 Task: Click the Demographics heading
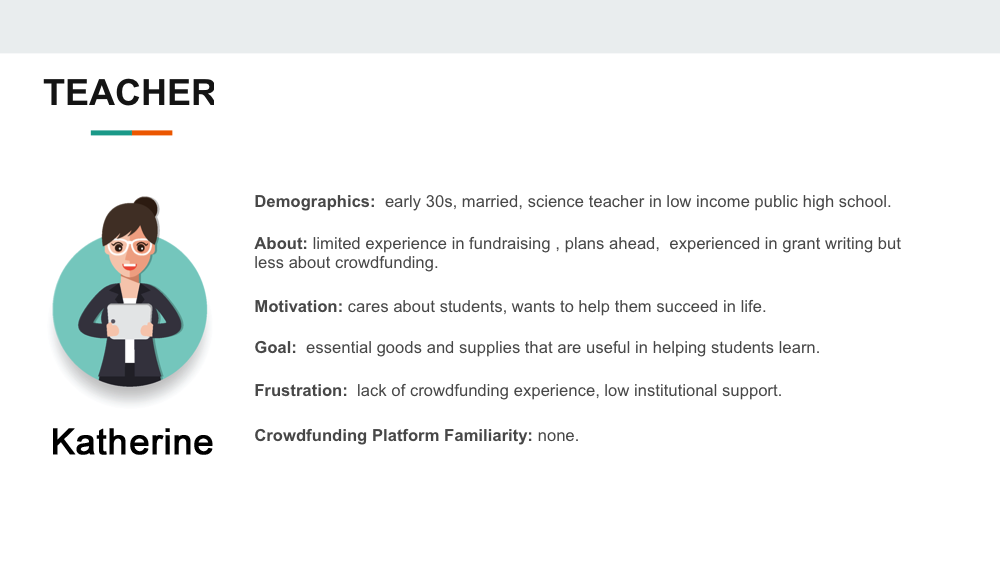click(x=314, y=202)
